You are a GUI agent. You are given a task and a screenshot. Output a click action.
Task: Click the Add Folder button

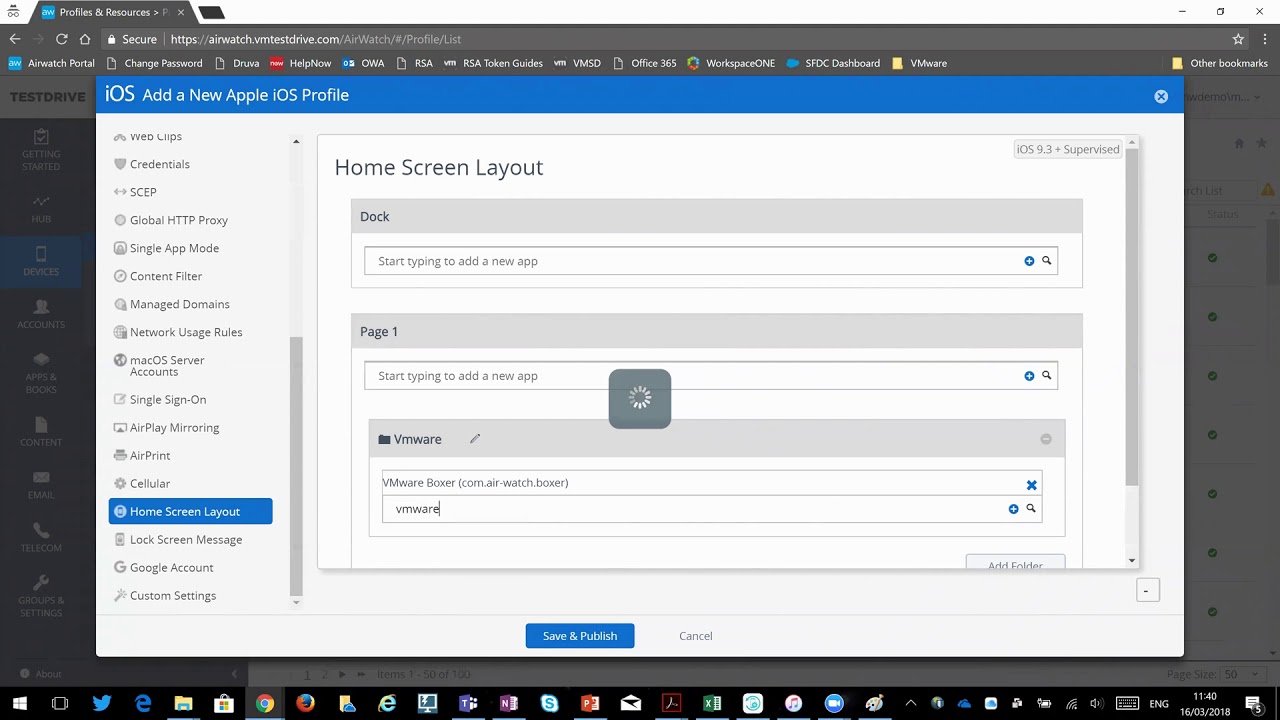[1015, 563]
